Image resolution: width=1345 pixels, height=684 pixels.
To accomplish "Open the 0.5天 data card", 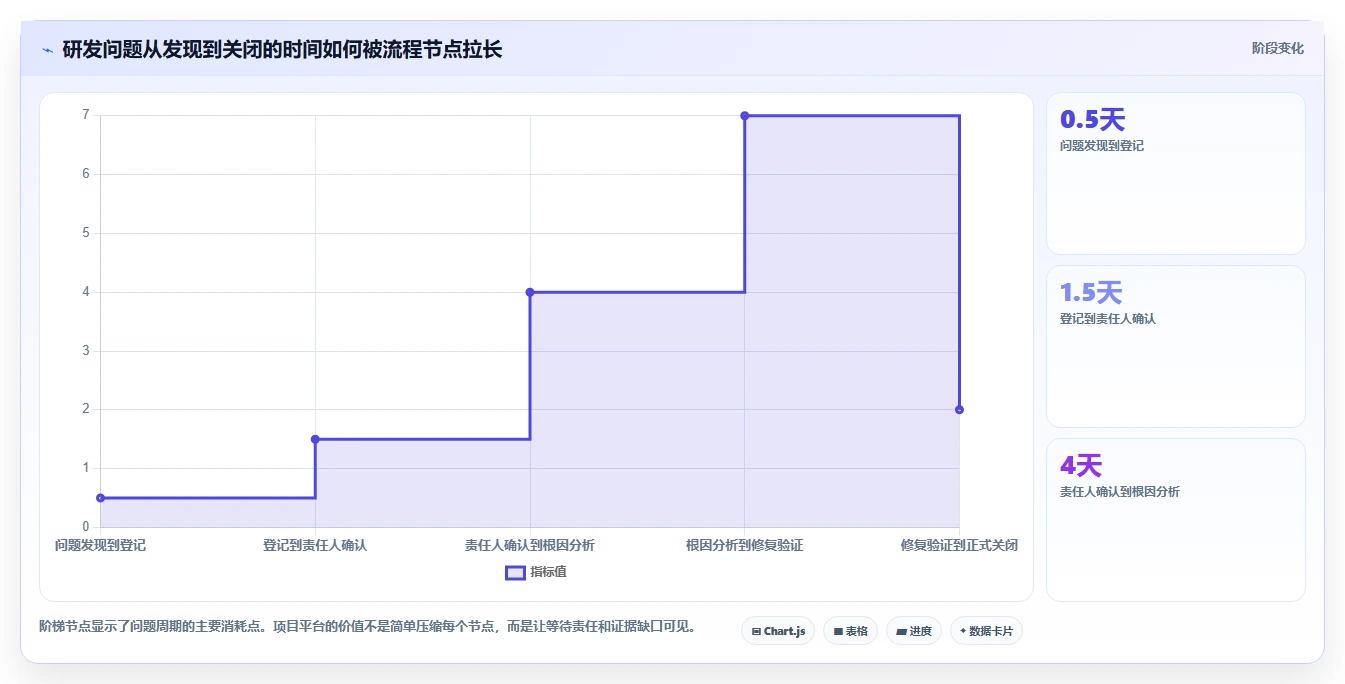I will coord(1176,174).
